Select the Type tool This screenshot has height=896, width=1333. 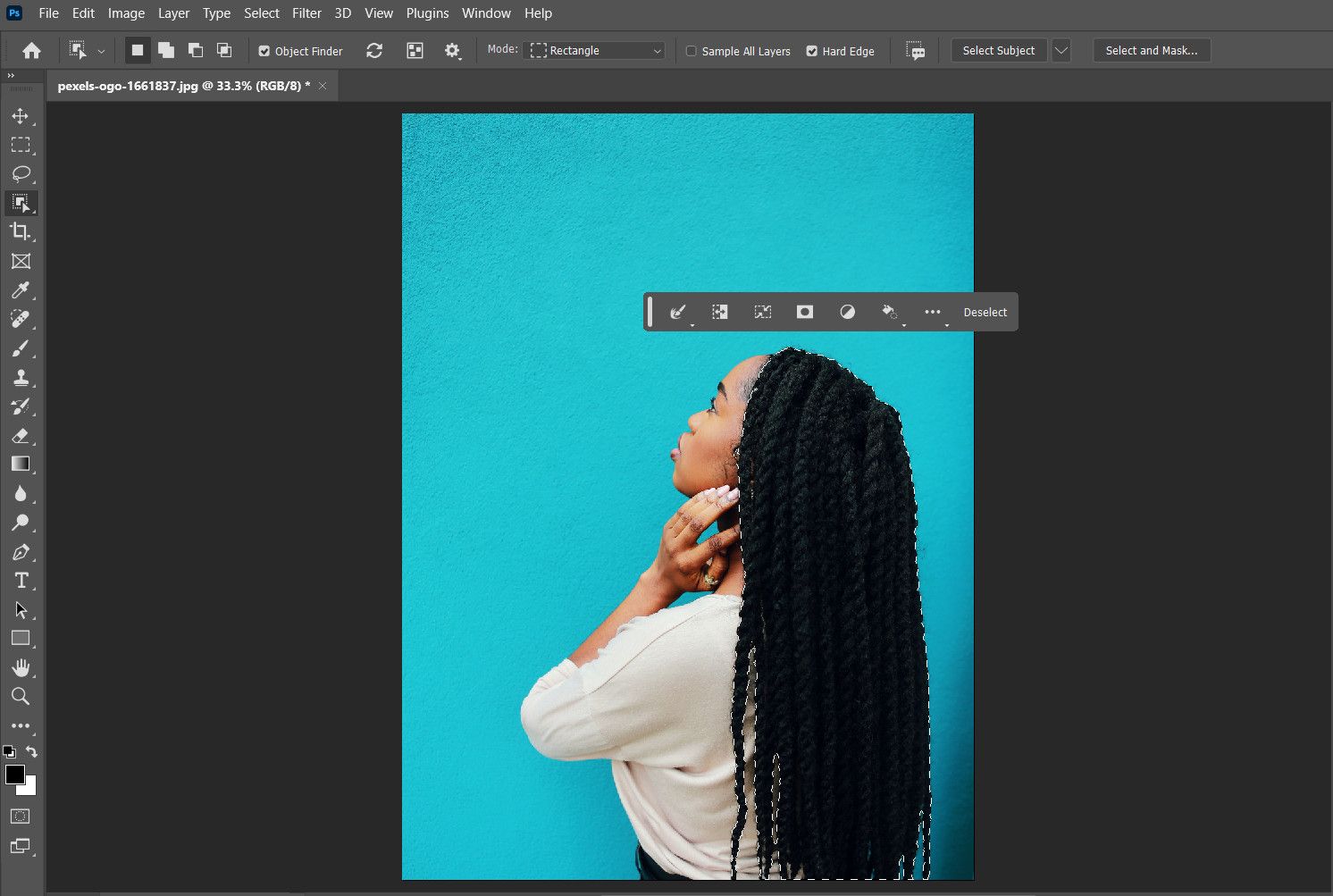tap(21, 580)
